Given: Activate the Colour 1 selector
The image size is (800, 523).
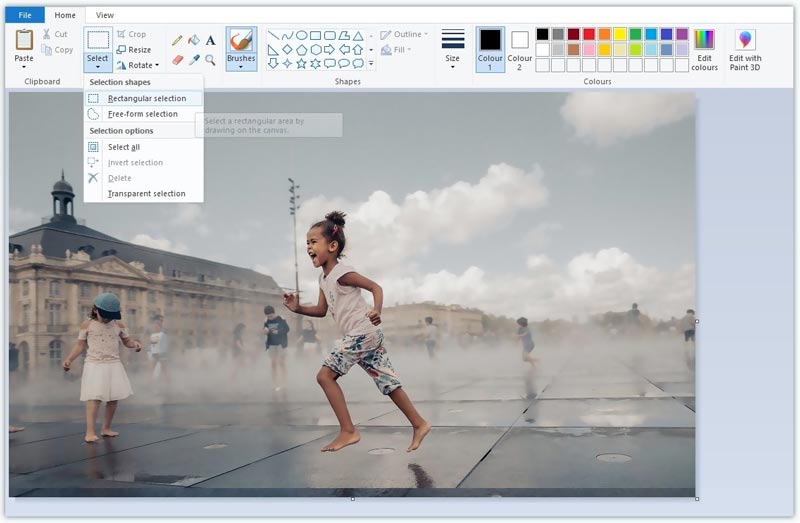Looking at the screenshot, I should coord(490,49).
